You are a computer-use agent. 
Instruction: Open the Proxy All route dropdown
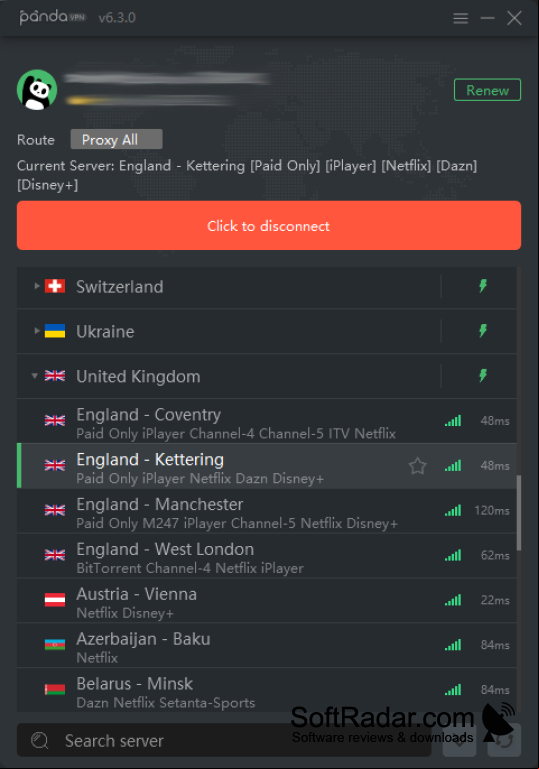[116, 139]
